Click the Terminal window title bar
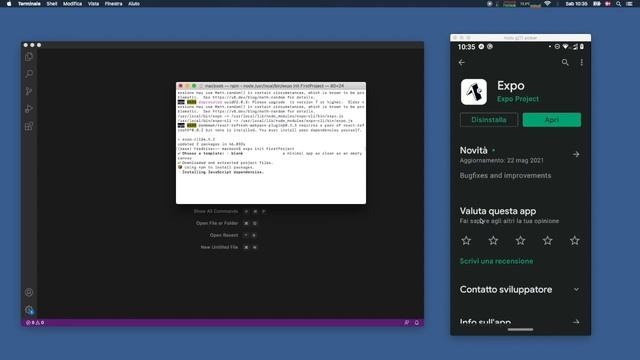640x360 pixels. [271, 86]
